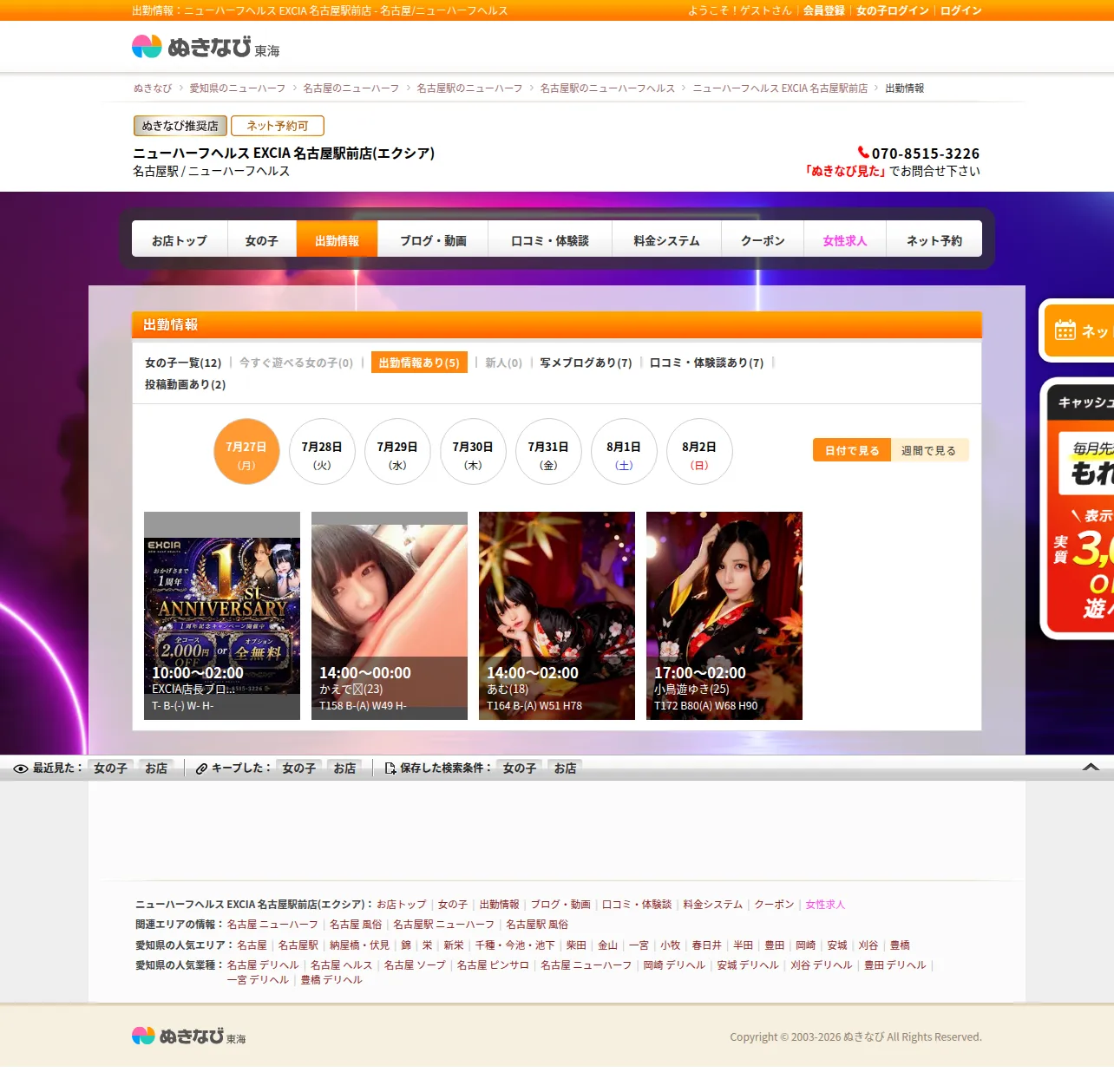Switch to the 女の子 tab
Image resolution: width=1114 pixels, height=1092 pixels.
tap(262, 239)
